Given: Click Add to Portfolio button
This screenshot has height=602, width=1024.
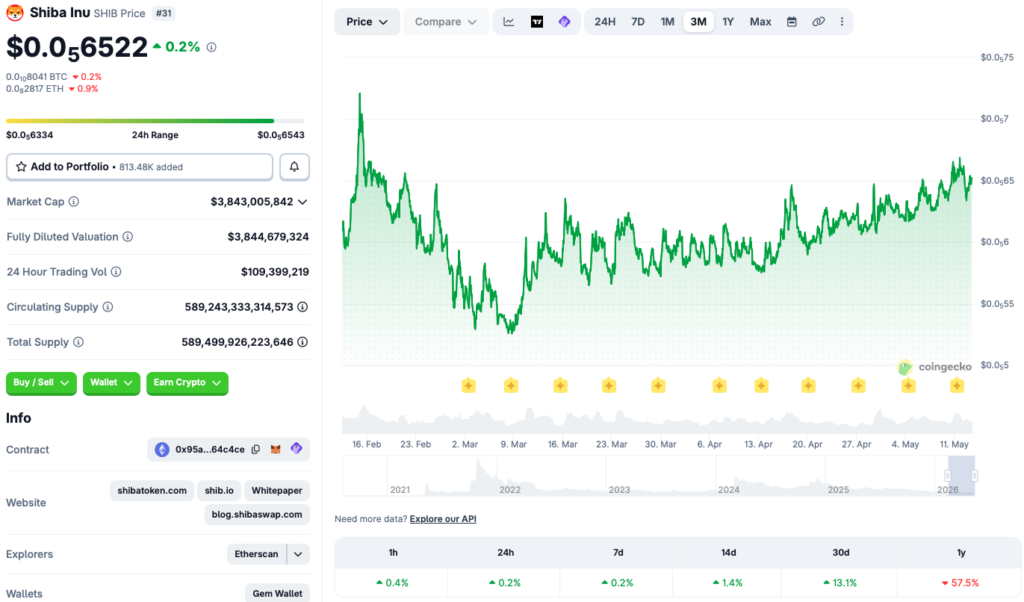Looking at the screenshot, I should point(139,166).
